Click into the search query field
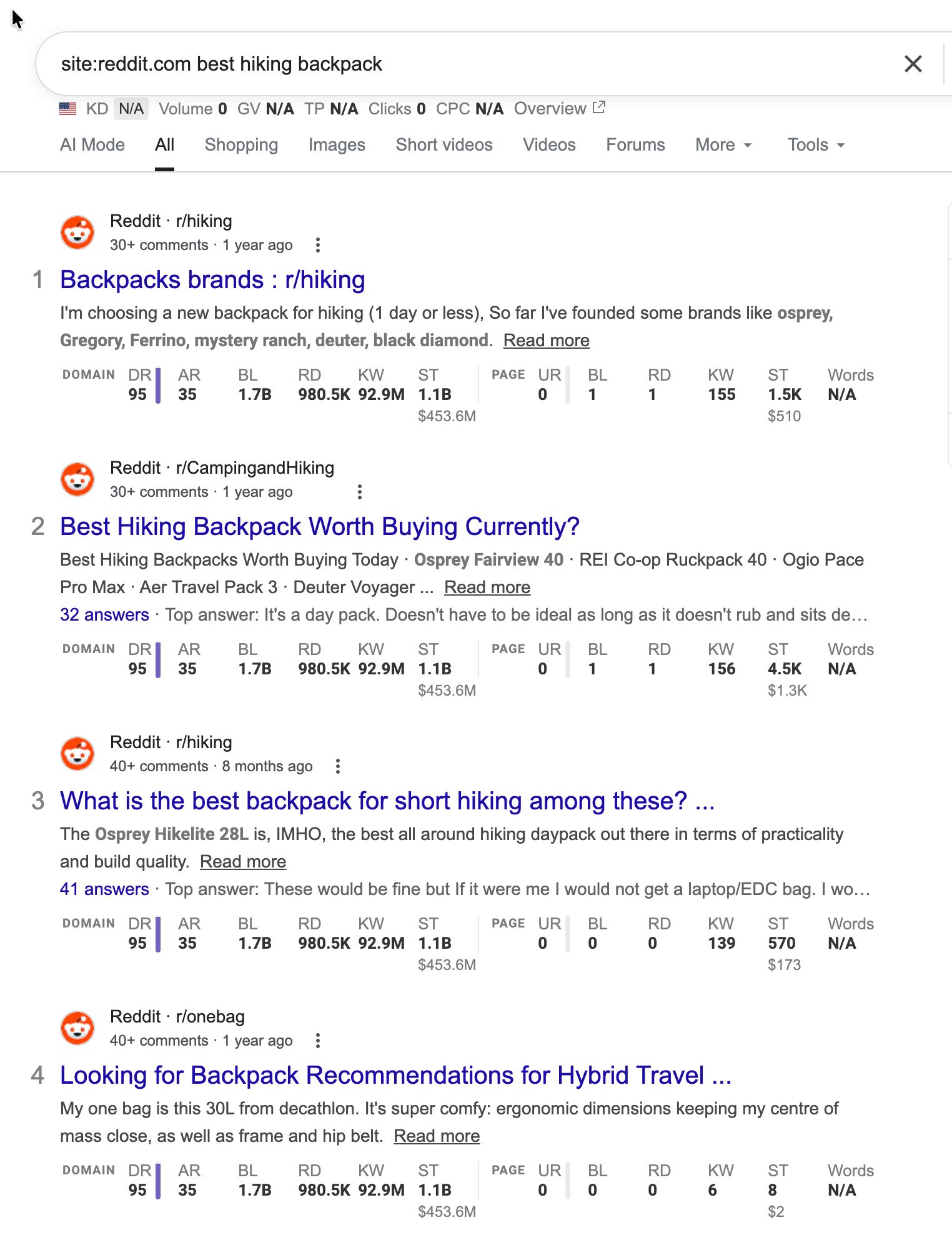The height and width of the screenshot is (1240, 952). 437,64
